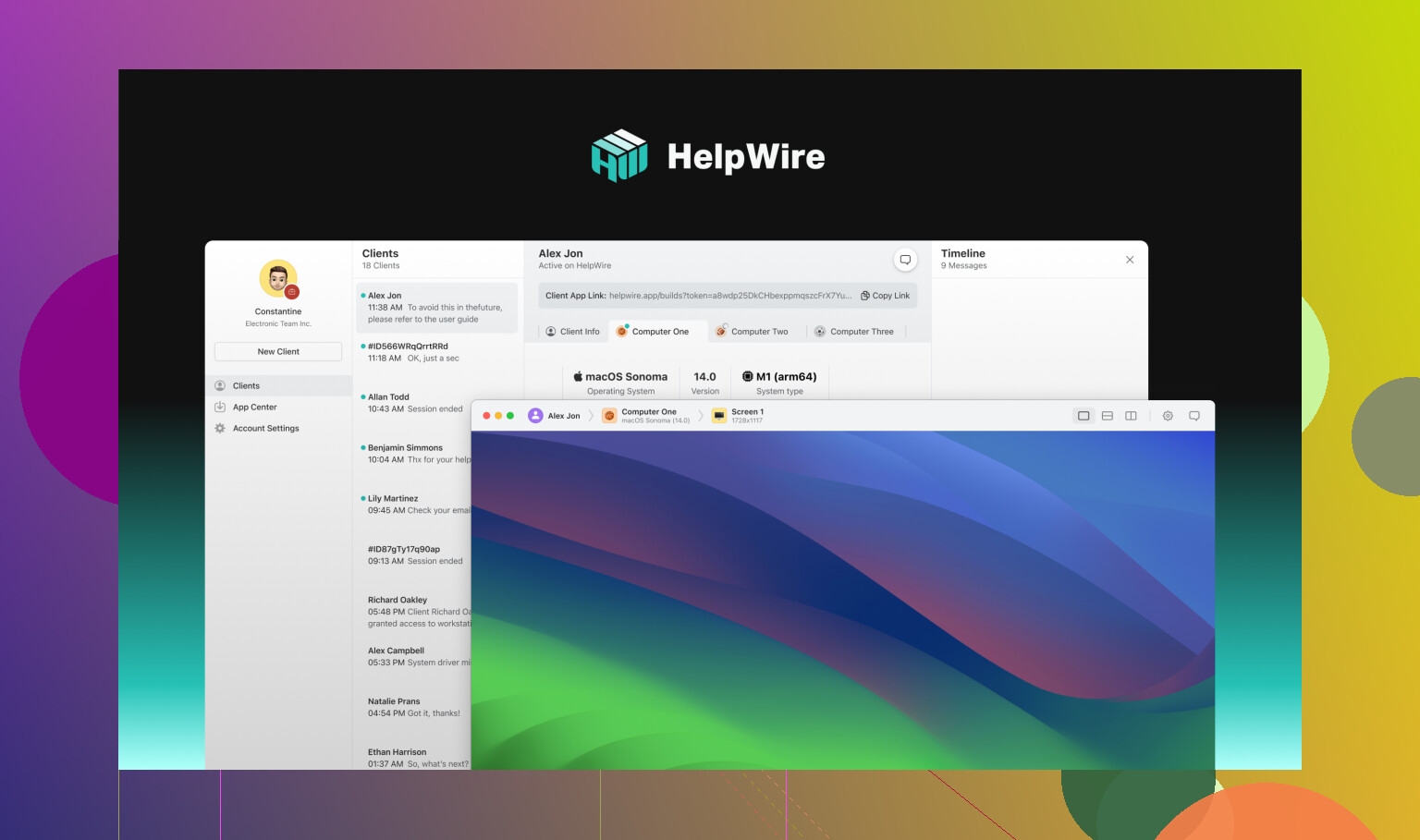Click the chevron after Computer One breadcrumb

(x=701, y=416)
